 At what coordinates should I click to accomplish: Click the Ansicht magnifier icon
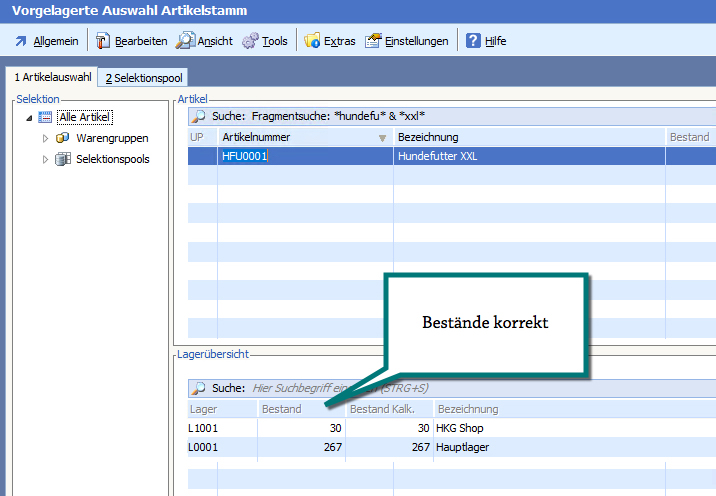(x=185, y=41)
